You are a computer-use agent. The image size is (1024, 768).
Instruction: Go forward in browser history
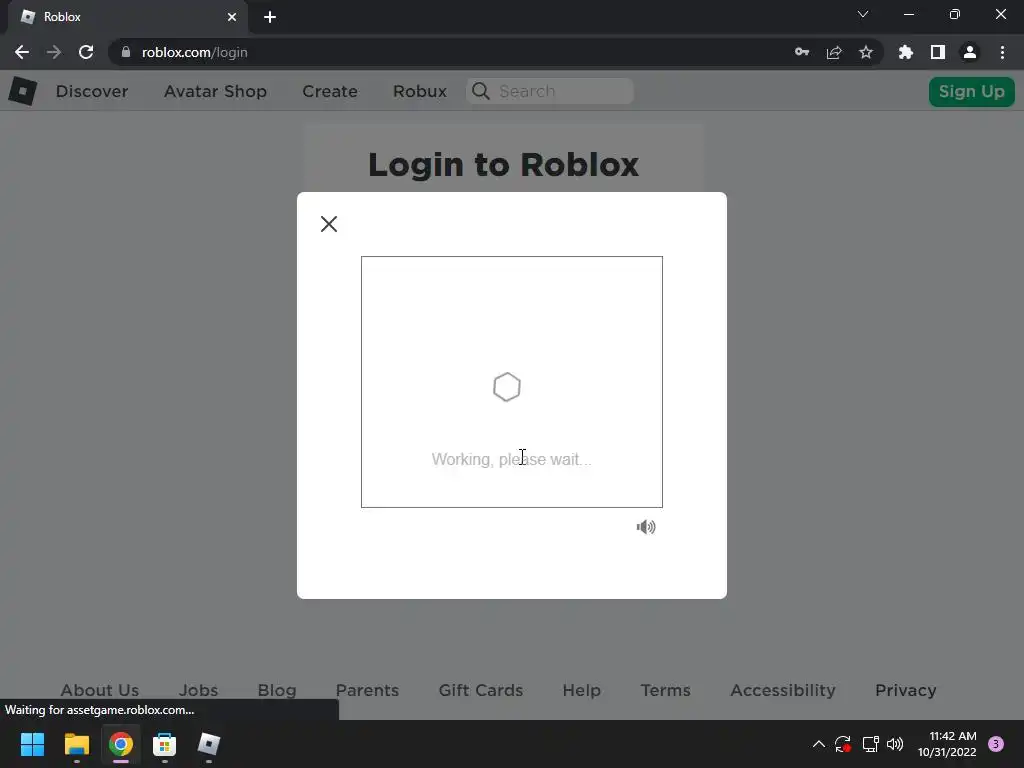[x=54, y=52]
